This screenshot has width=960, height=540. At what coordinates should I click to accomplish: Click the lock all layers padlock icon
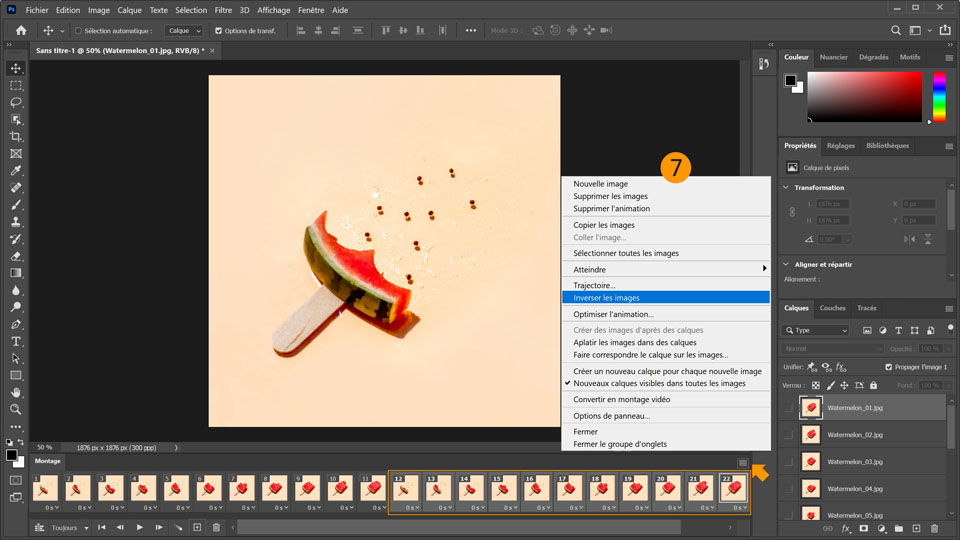pyautogui.click(x=873, y=385)
